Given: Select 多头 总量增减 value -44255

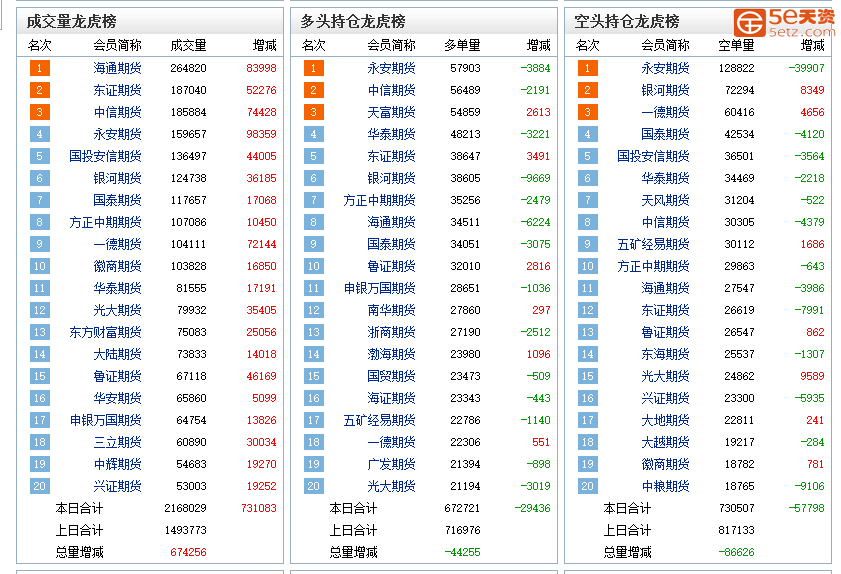Looking at the screenshot, I should click(x=462, y=552).
